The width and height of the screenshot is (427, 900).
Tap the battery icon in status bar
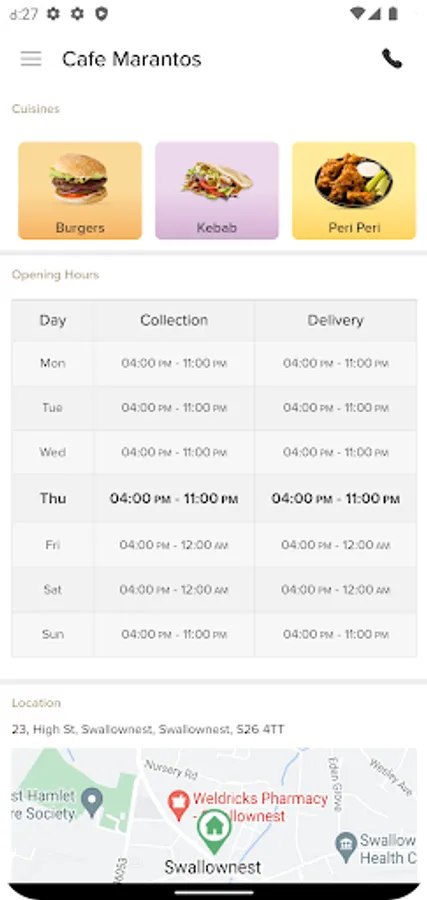pyautogui.click(x=394, y=14)
